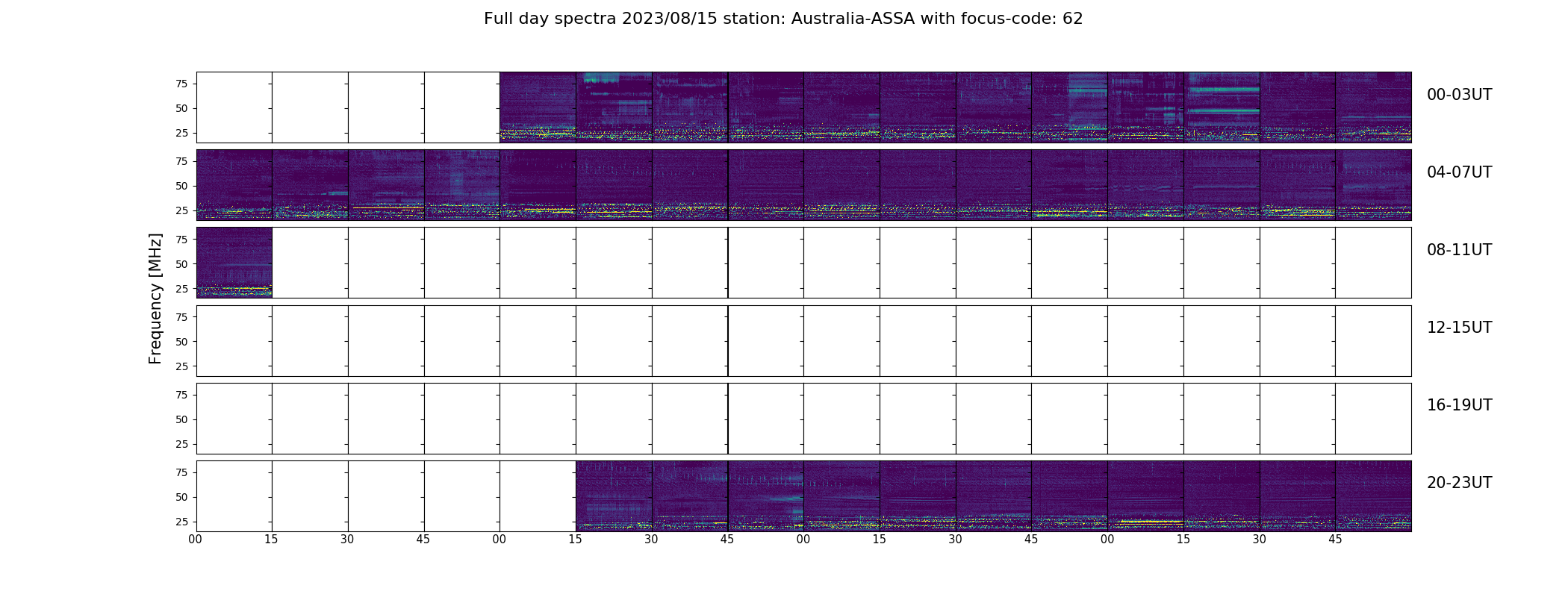The width and height of the screenshot is (1568, 597).
Task: Open the 01:15-01:30 UT spectrum panel
Action: (614, 107)
